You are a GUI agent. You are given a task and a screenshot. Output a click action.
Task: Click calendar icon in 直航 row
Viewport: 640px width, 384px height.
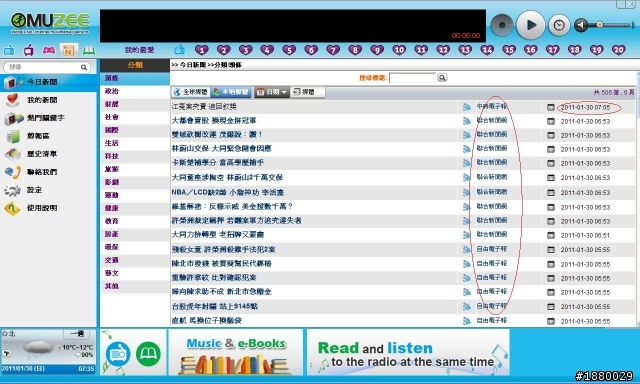(x=551, y=321)
